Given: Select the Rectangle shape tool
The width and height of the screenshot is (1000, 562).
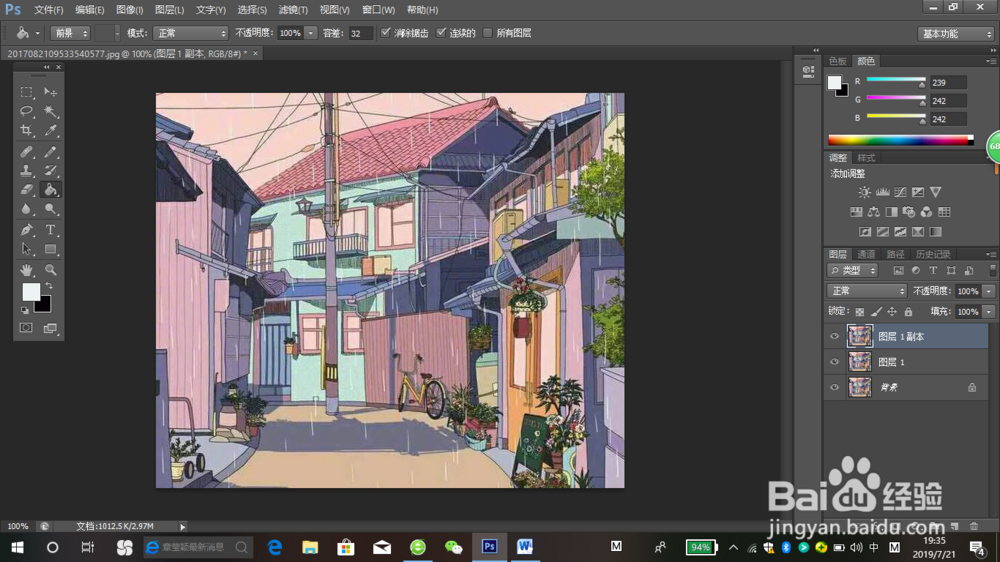Looking at the screenshot, I should 50,249.
